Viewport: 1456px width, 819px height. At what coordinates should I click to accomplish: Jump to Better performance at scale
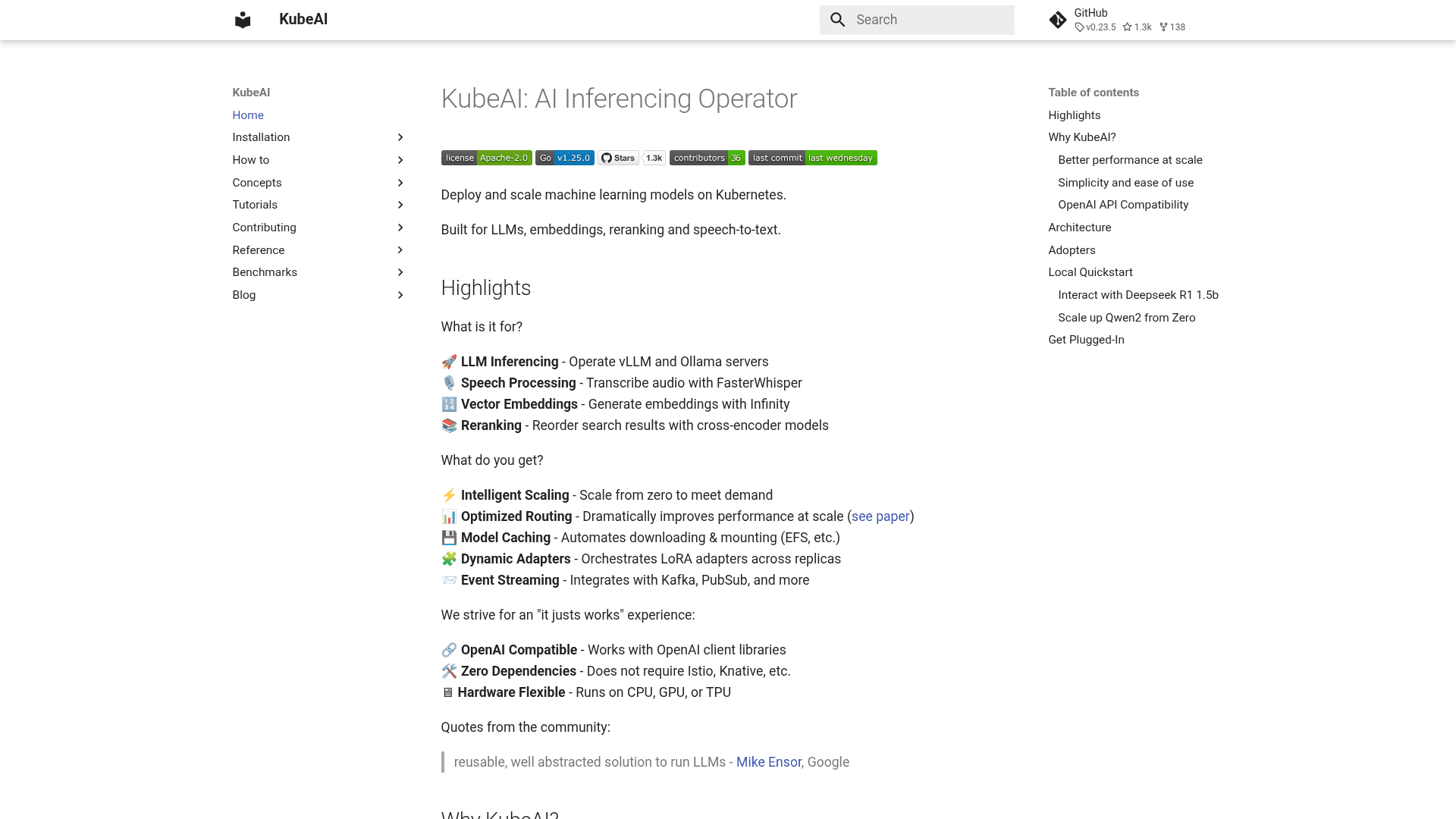click(1130, 160)
